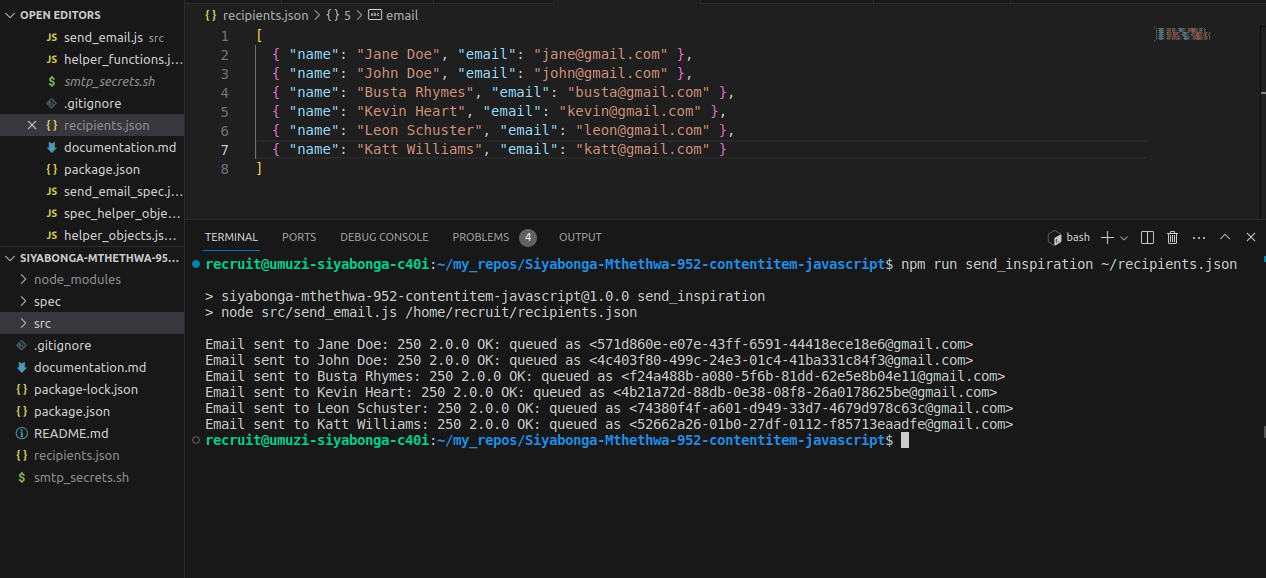This screenshot has height=578, width=1266.
Task: Click the markdown icon next to documentation.md
Action: tap(21, 367)
